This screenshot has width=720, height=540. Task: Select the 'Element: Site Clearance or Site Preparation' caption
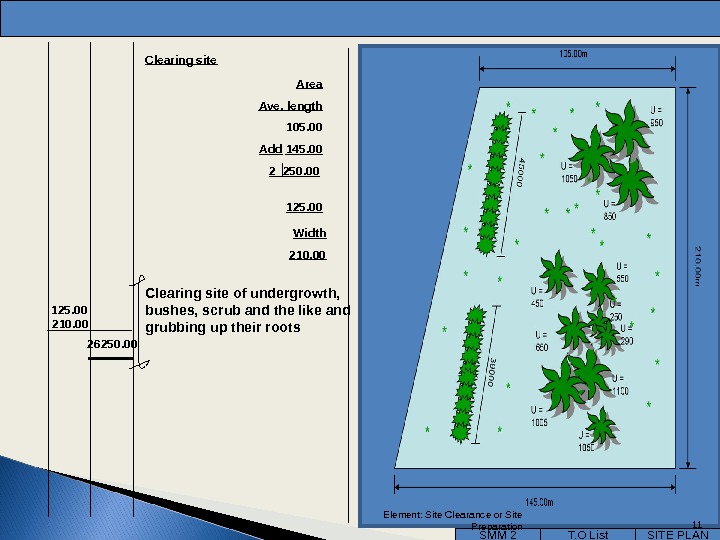(x=453, y=520)
